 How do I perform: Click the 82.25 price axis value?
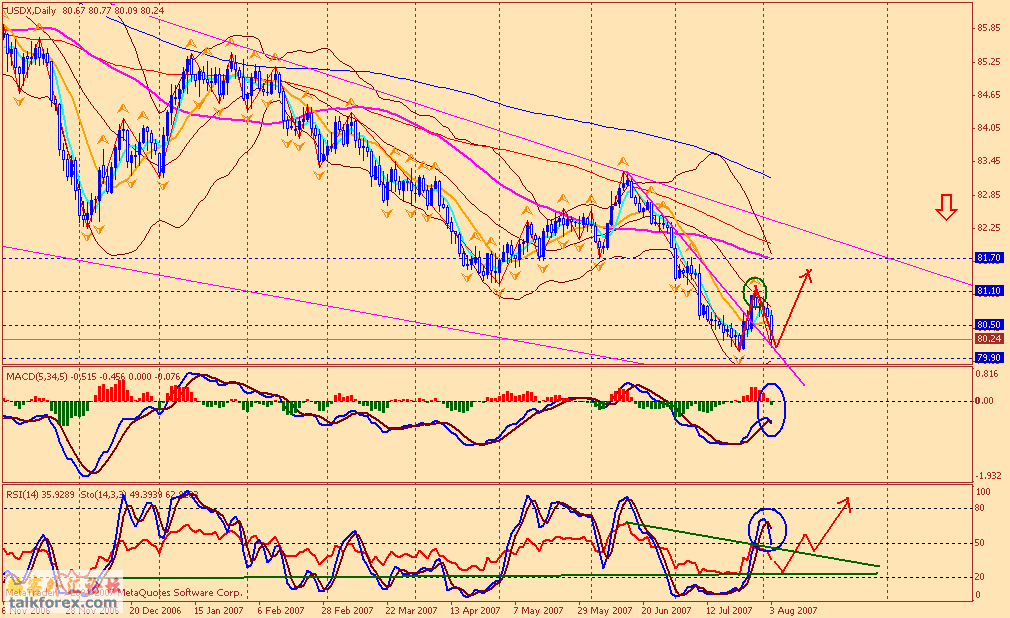click(989, 227)
